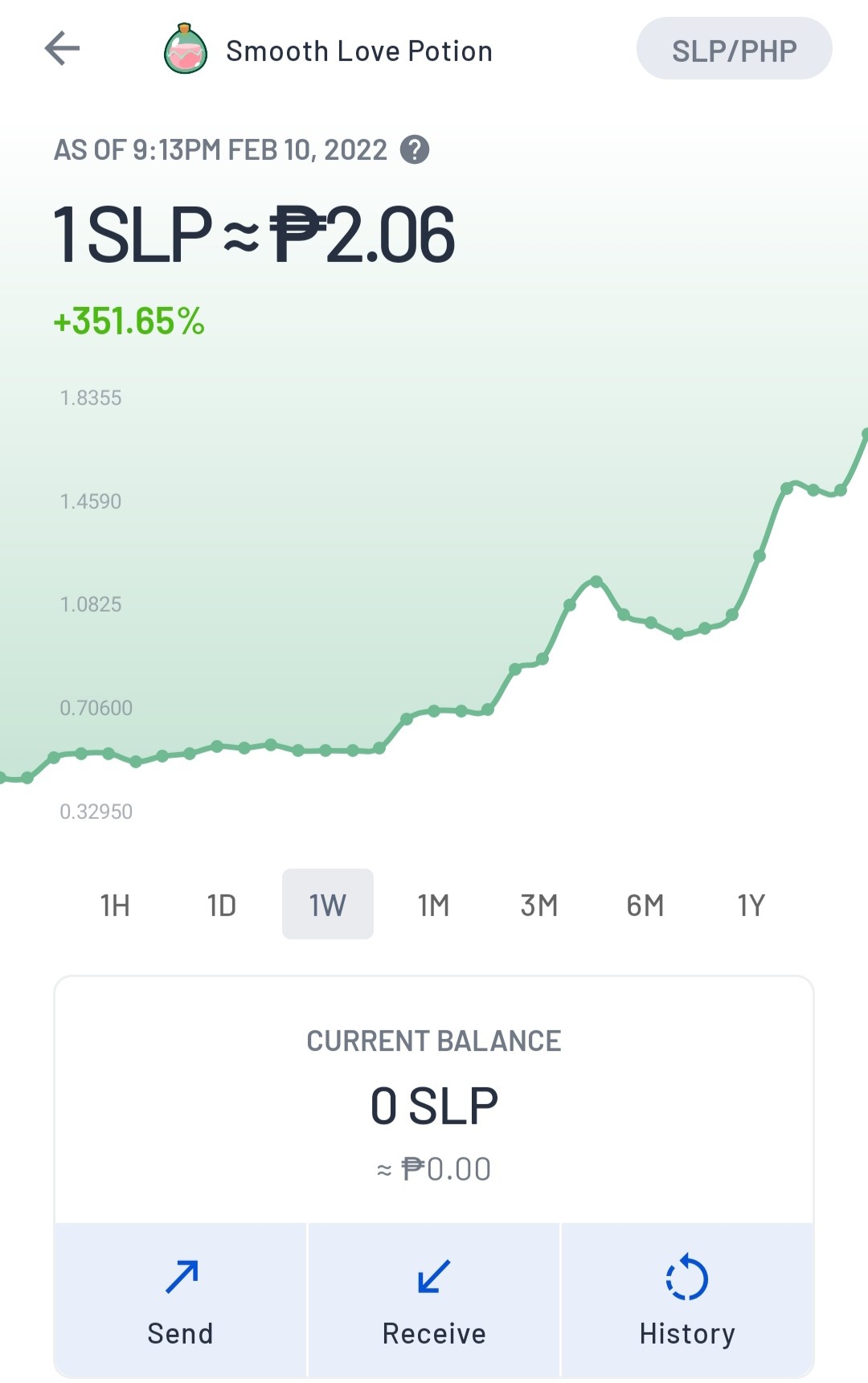868x1383 pixels.
Task: Tap the back arrow icon
Action: (x=62, y=48)
